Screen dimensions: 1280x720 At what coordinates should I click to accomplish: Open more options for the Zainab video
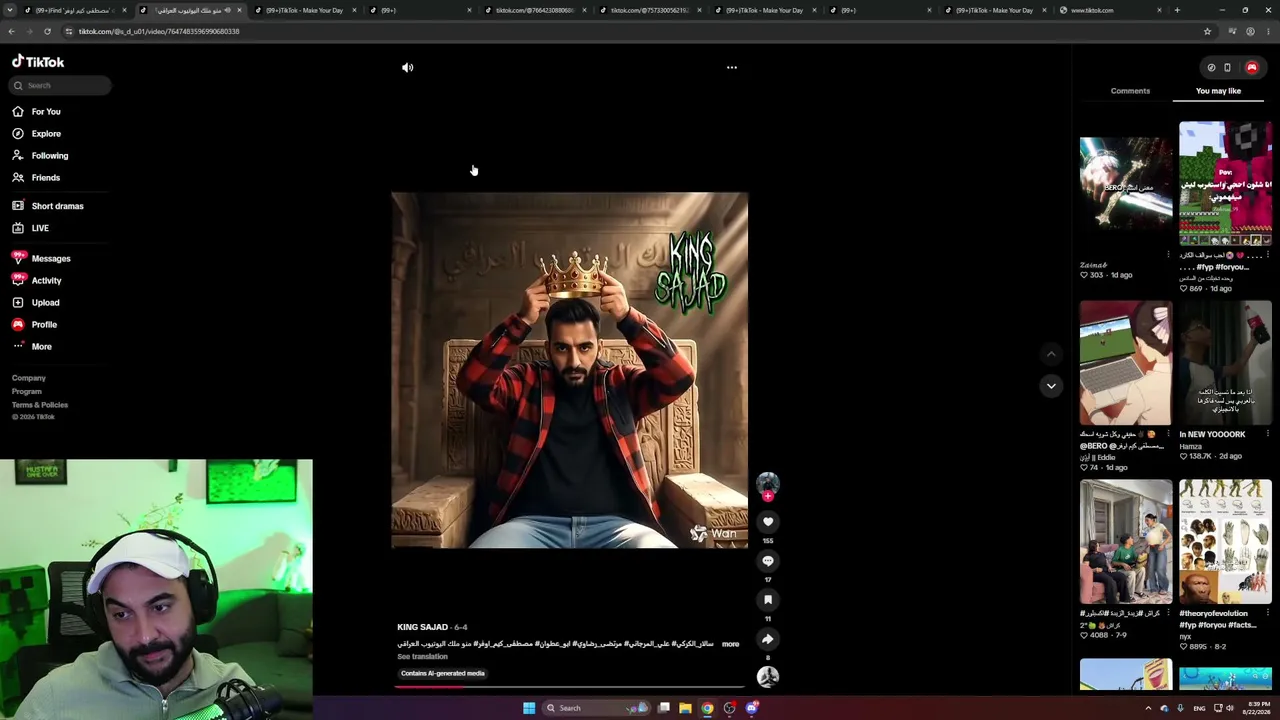1168,255
